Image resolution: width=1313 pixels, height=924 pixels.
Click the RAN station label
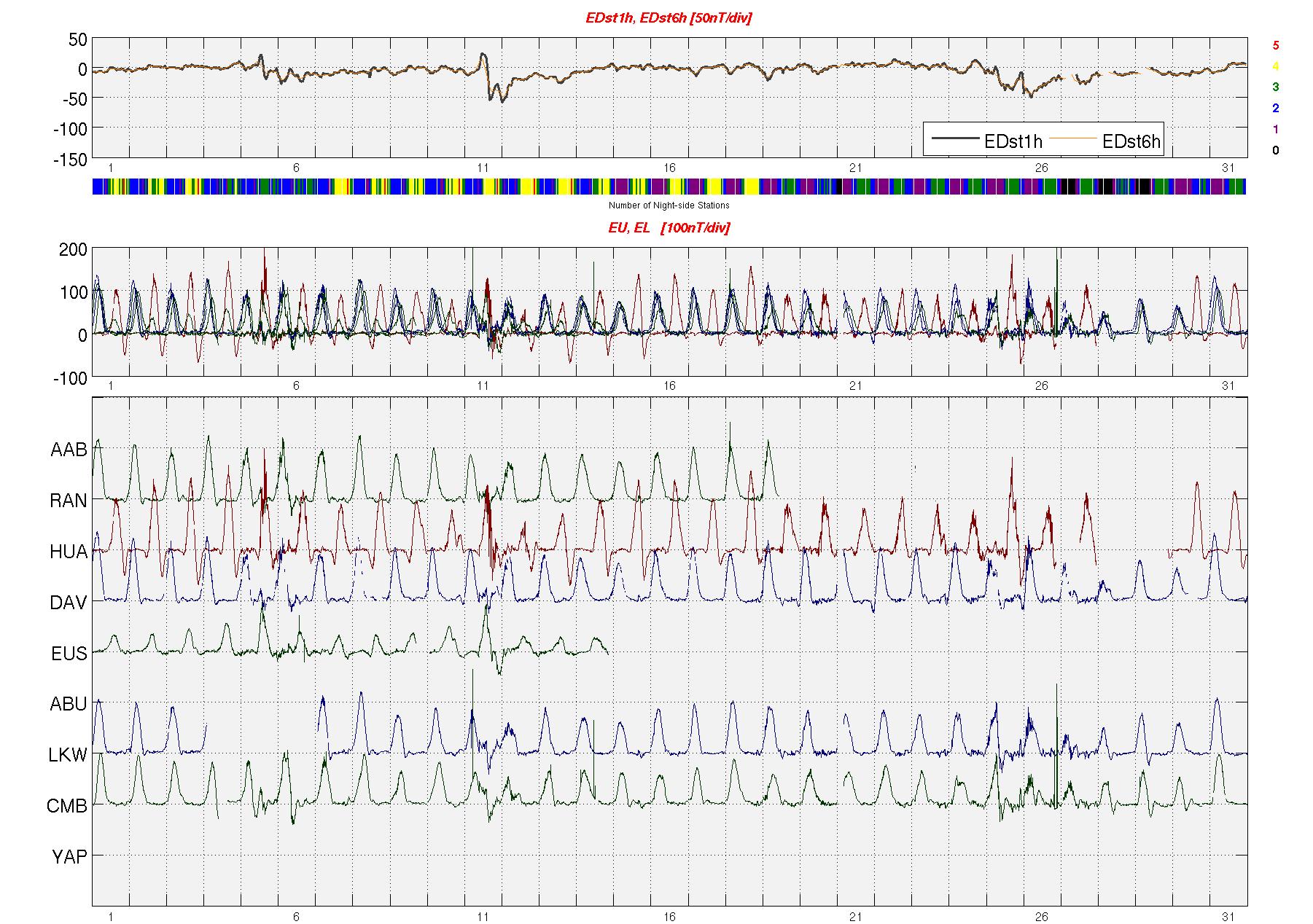coord(69,501)
